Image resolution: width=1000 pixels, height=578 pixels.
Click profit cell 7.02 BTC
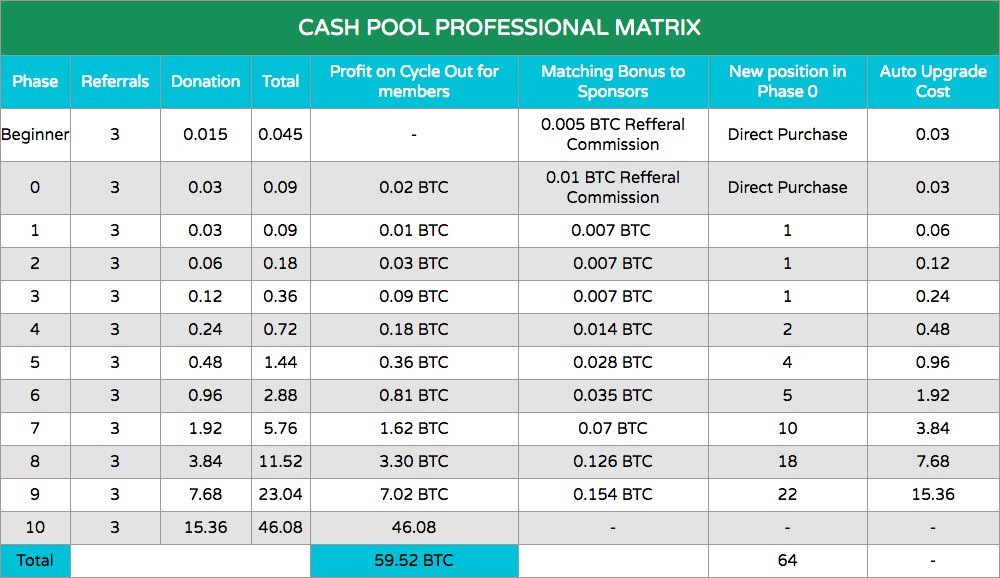[x=414, y=494]
